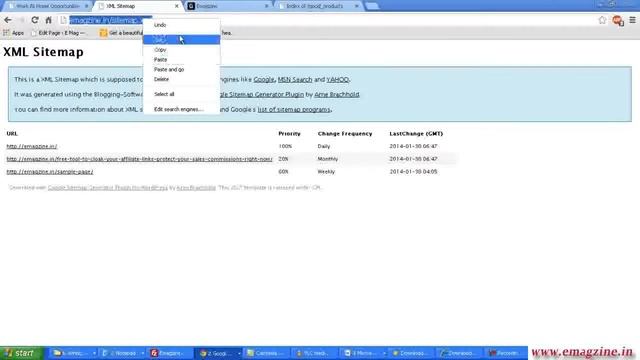Open the 'Get a beautiful' bookmark
The height and width of the screenshot is (360, 640).
pyautogui.click(x=122, y=33)
